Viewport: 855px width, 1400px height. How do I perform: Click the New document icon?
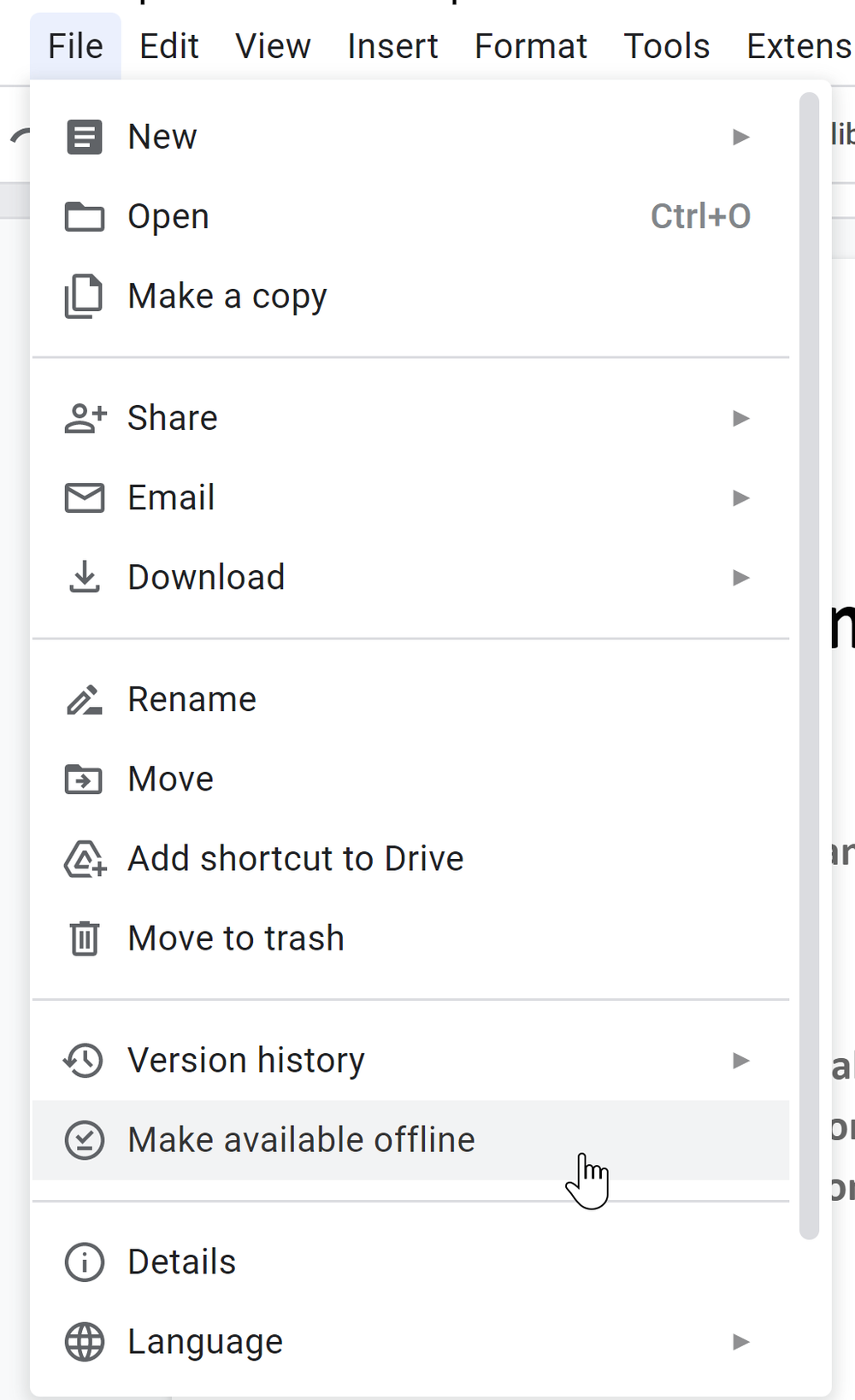coord(85,137)
